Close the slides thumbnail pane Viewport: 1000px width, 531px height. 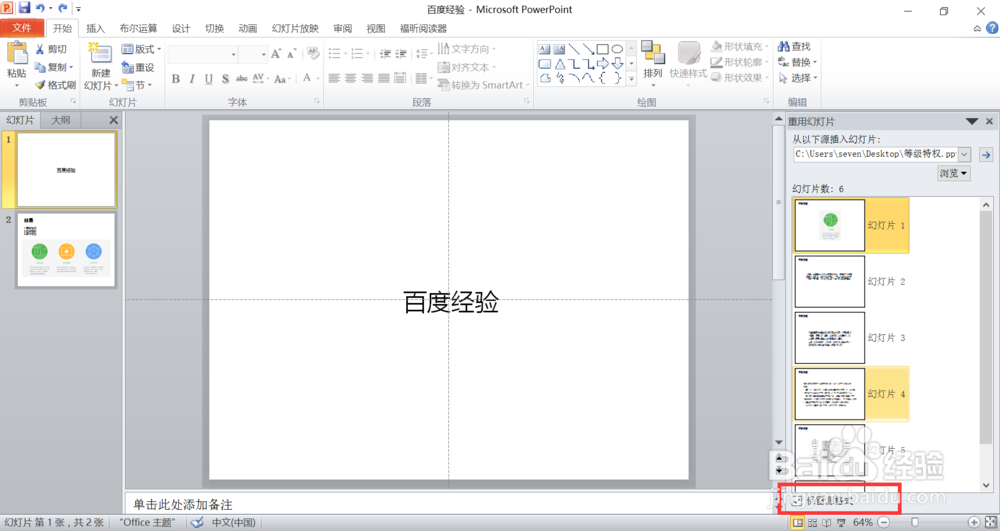[114, 120]
